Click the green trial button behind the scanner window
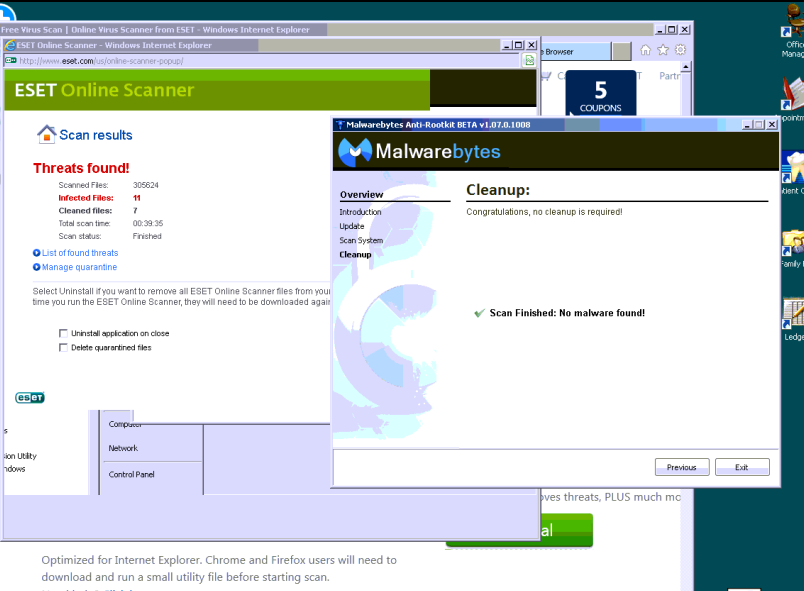The width and height of the screenshot is (804, 591). pos(567,530)
